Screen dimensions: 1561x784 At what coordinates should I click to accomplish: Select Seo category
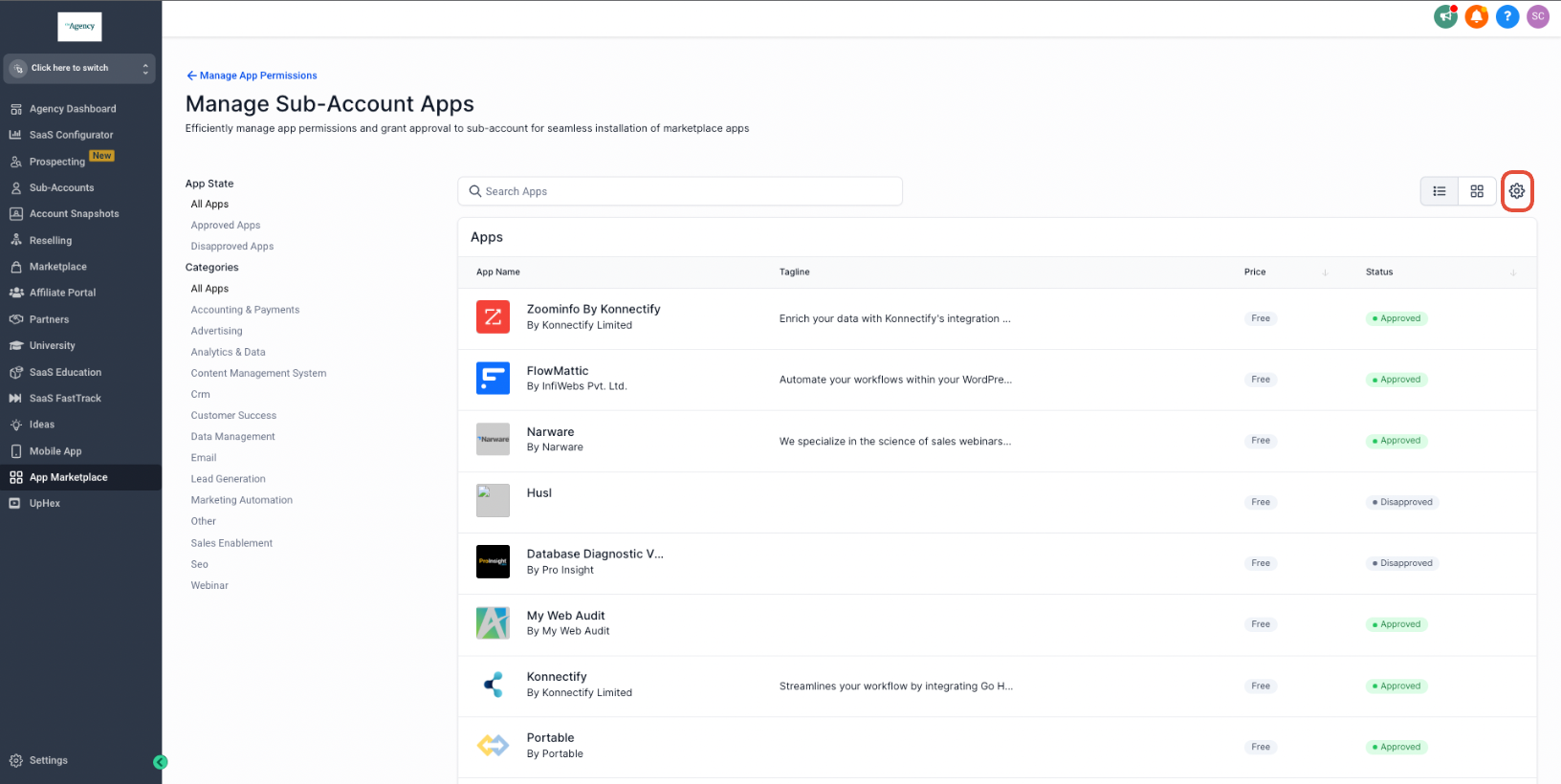point(199,564)
